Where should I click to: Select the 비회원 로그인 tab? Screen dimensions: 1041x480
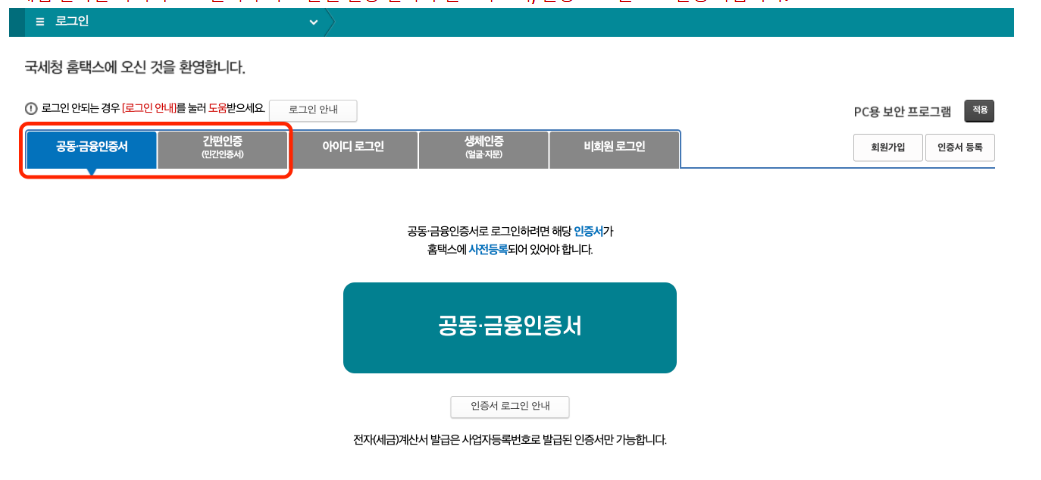click(x=614, y=150)
